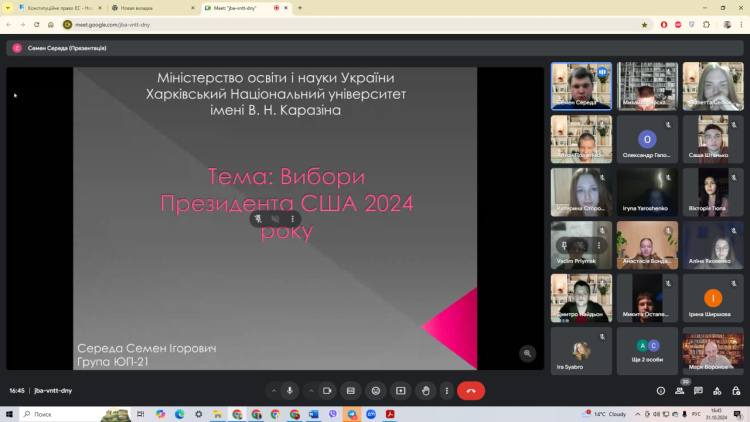Leave the call with red hang-up button

471,391
